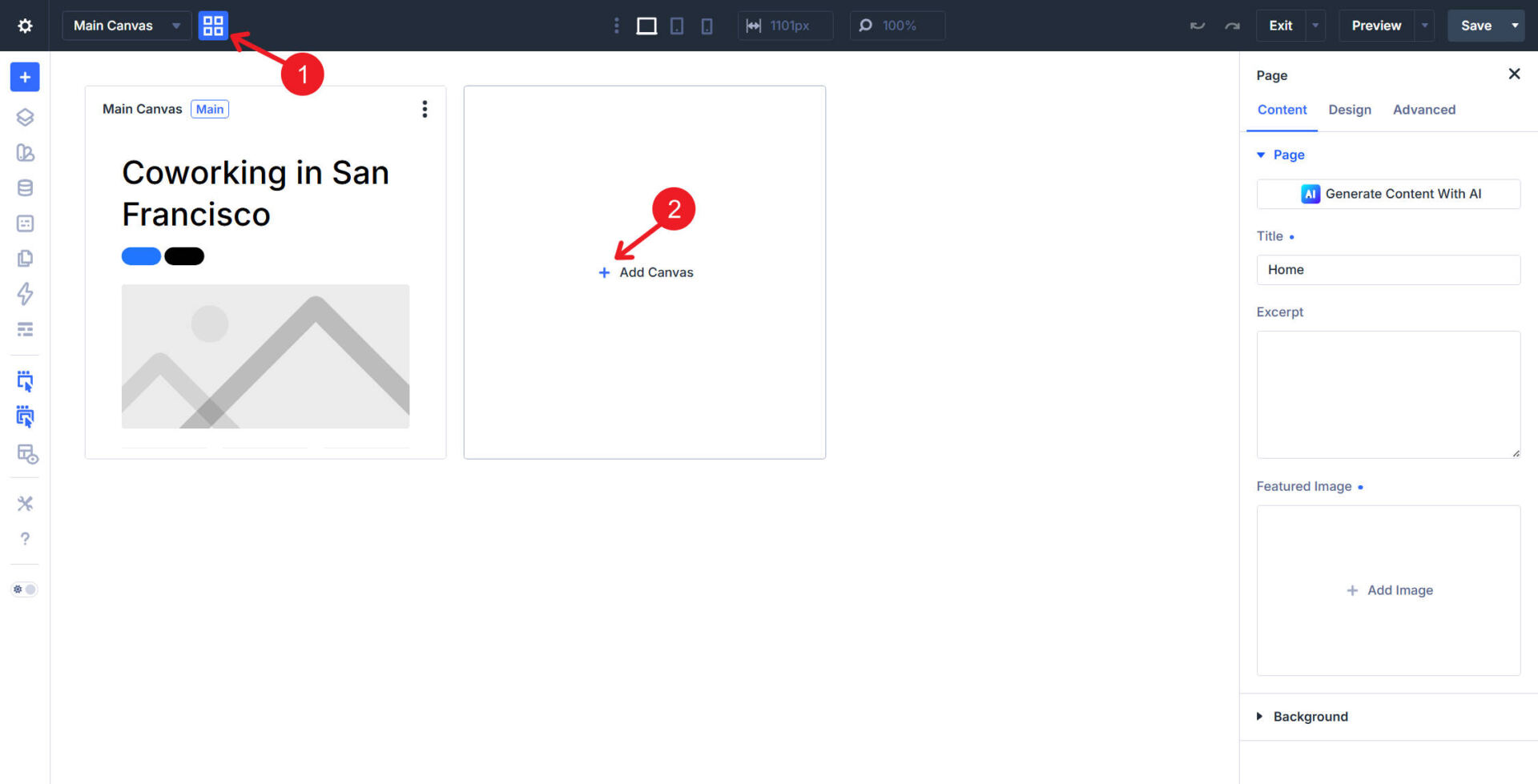1538x784 pixels.
Task: Click Add Canvas
Action: click(646, 272)
